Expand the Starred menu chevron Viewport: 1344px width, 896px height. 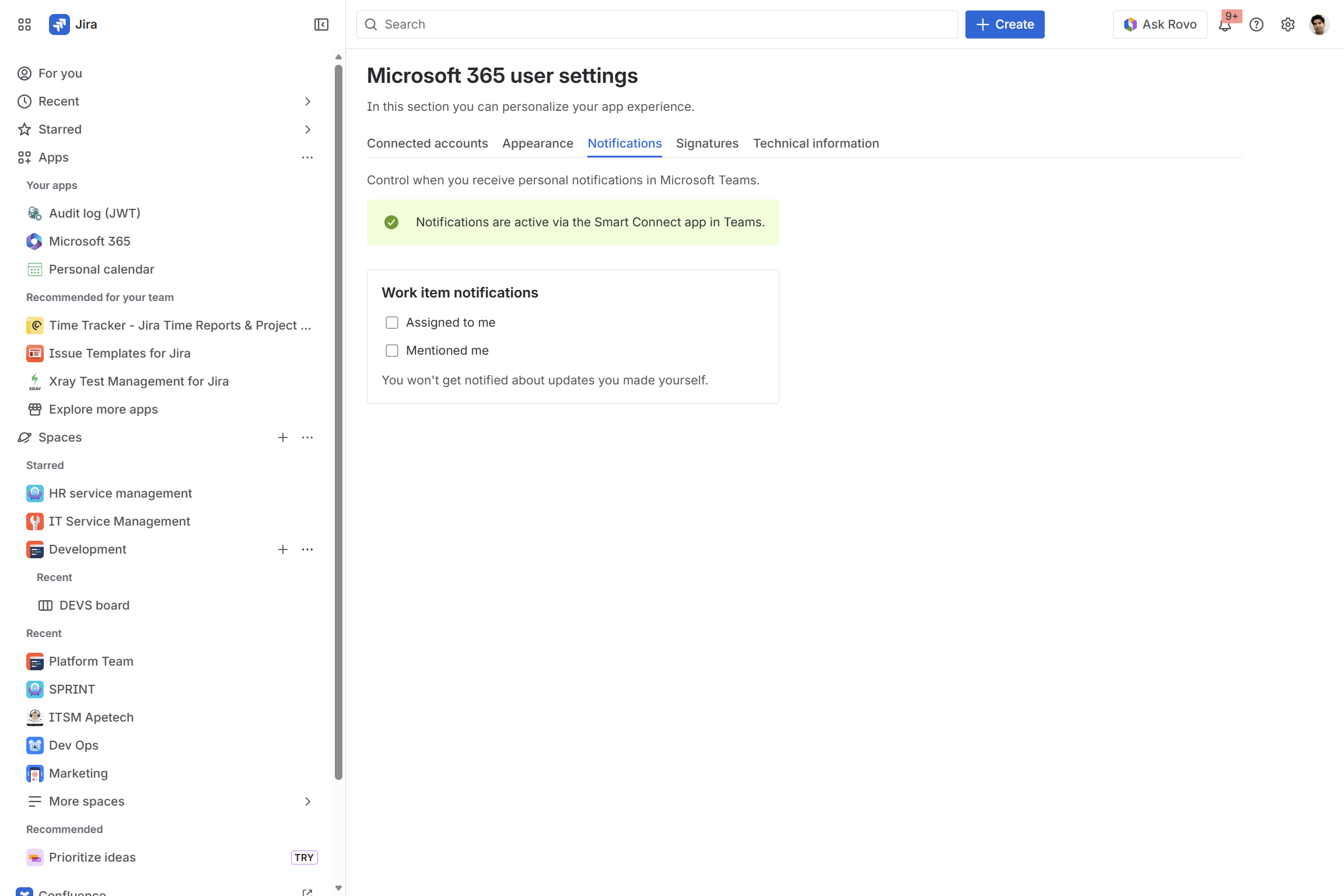pos(308,129)
